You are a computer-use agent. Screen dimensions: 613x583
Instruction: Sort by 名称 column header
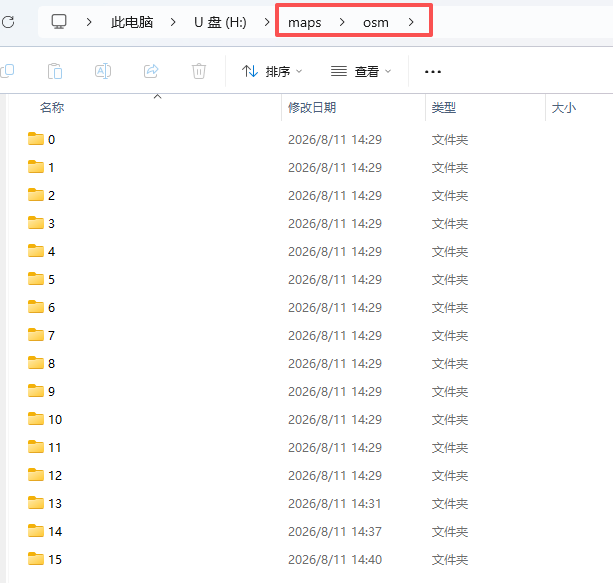[52, 108]
